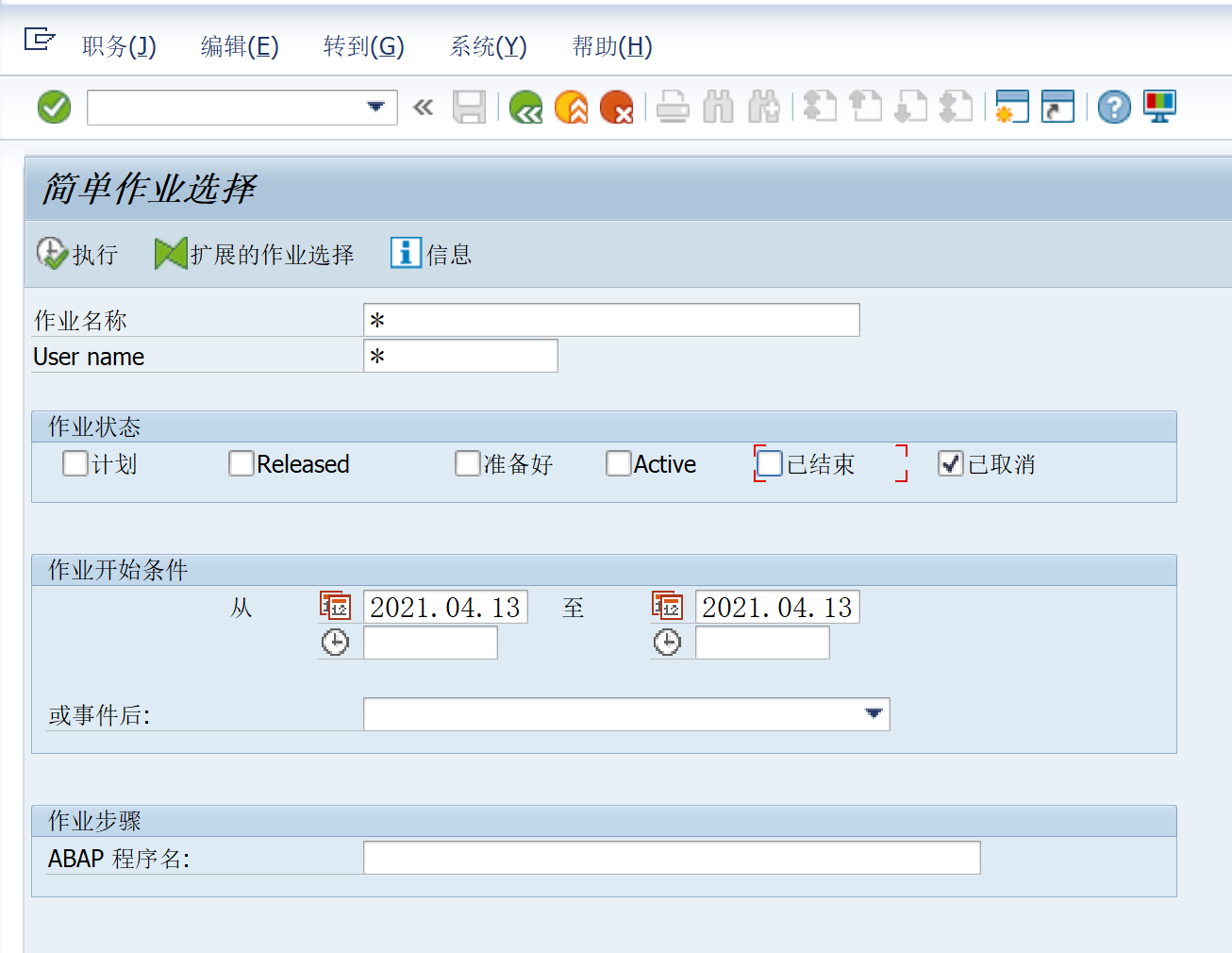Collapse the toolbar with the double-chevron icon
The image size is (1232, 953).
coord(422,107)
